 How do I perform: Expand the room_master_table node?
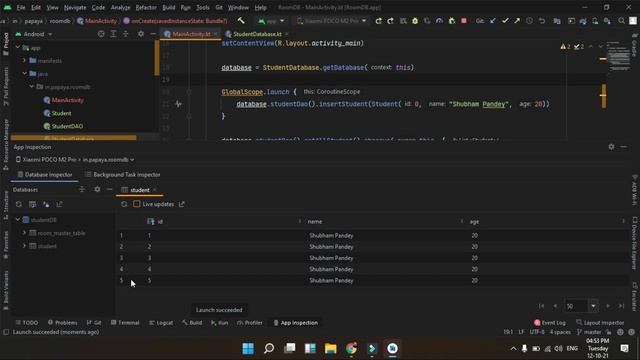coord(24,233)
